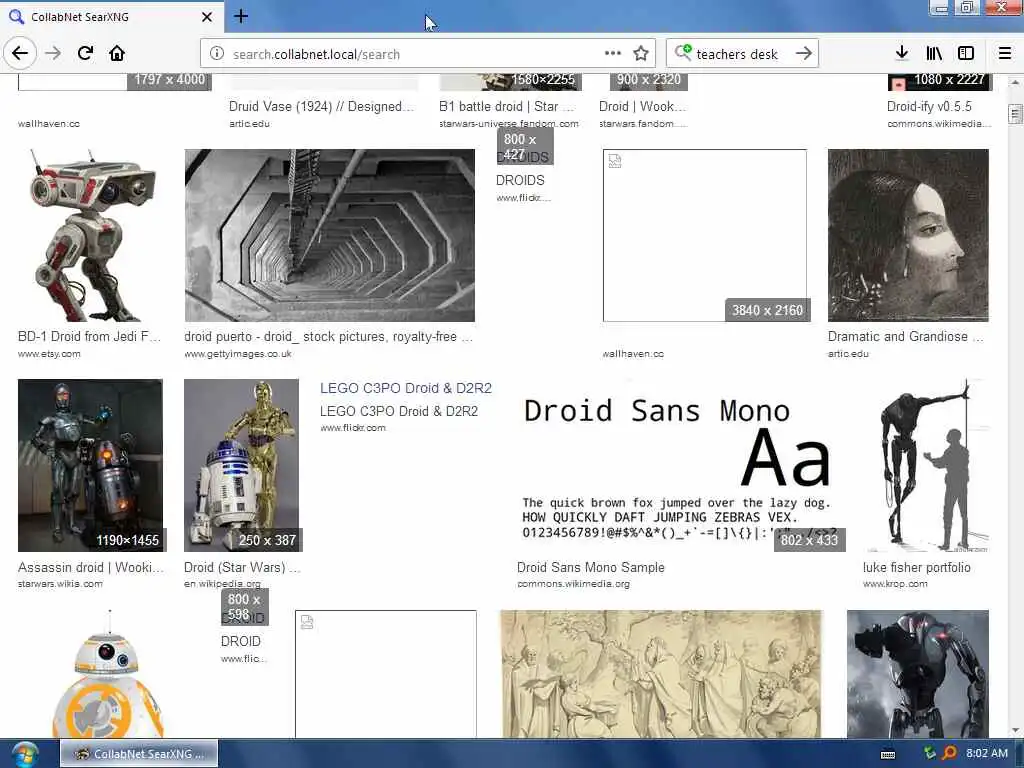Viewport: 1024px width, 768px height.
Task: Close the CollabNet SearXNG tab
Action: pos(207,17)
